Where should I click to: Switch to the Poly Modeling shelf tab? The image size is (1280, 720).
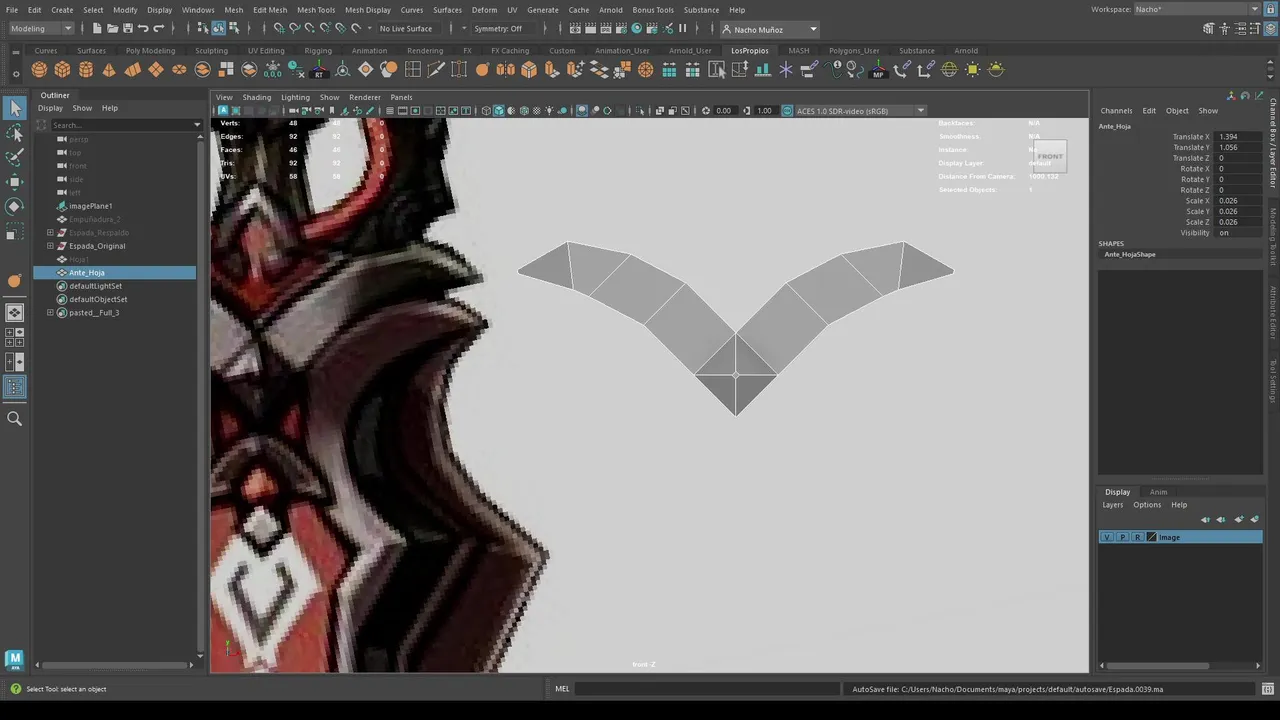[x=150, y=50]
